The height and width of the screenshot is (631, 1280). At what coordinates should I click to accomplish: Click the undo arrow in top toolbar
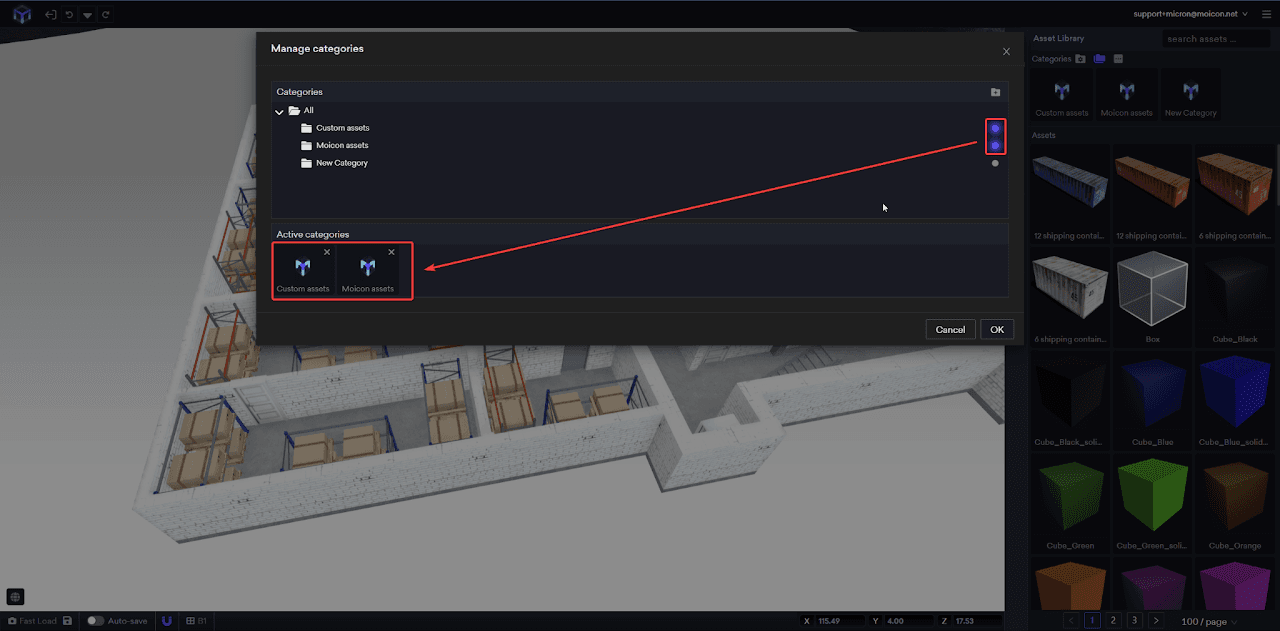[x=68, y=15]
